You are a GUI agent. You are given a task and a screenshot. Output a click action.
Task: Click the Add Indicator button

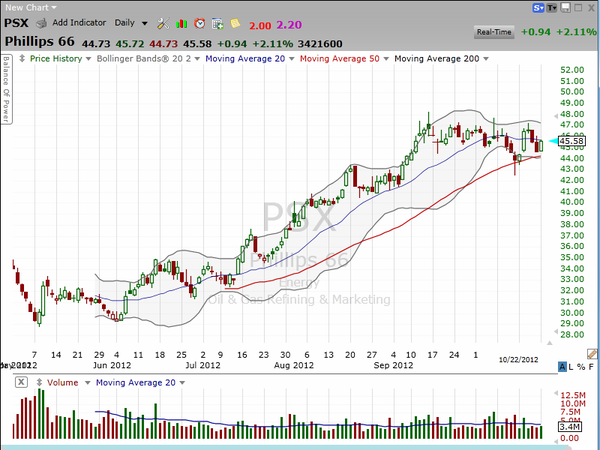(x=79, y=23)
